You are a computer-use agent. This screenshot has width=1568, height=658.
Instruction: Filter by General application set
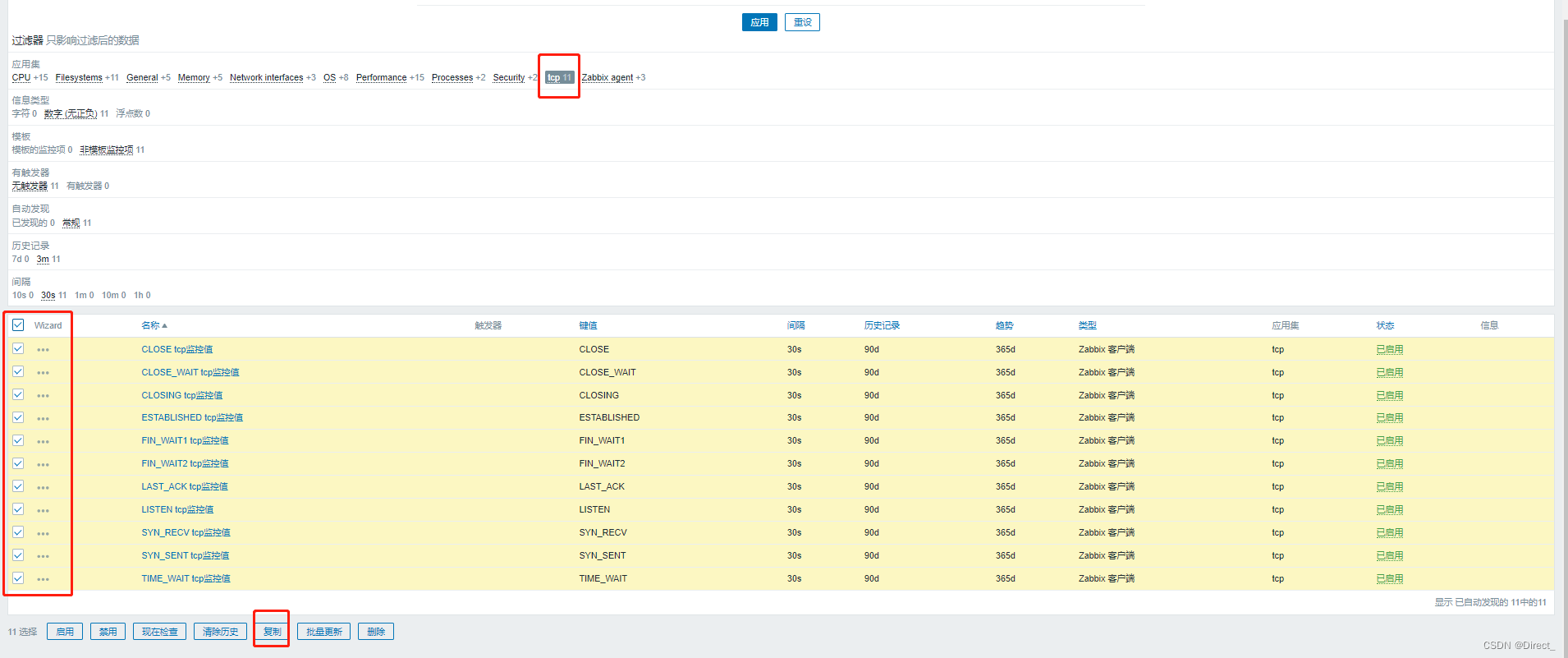[142, 77]
